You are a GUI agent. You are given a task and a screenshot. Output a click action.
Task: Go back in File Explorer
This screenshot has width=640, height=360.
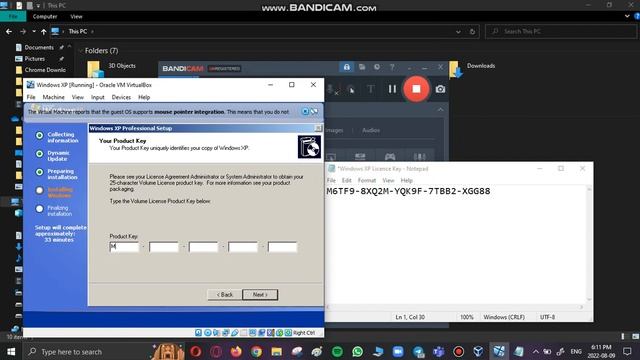(9, 31)
